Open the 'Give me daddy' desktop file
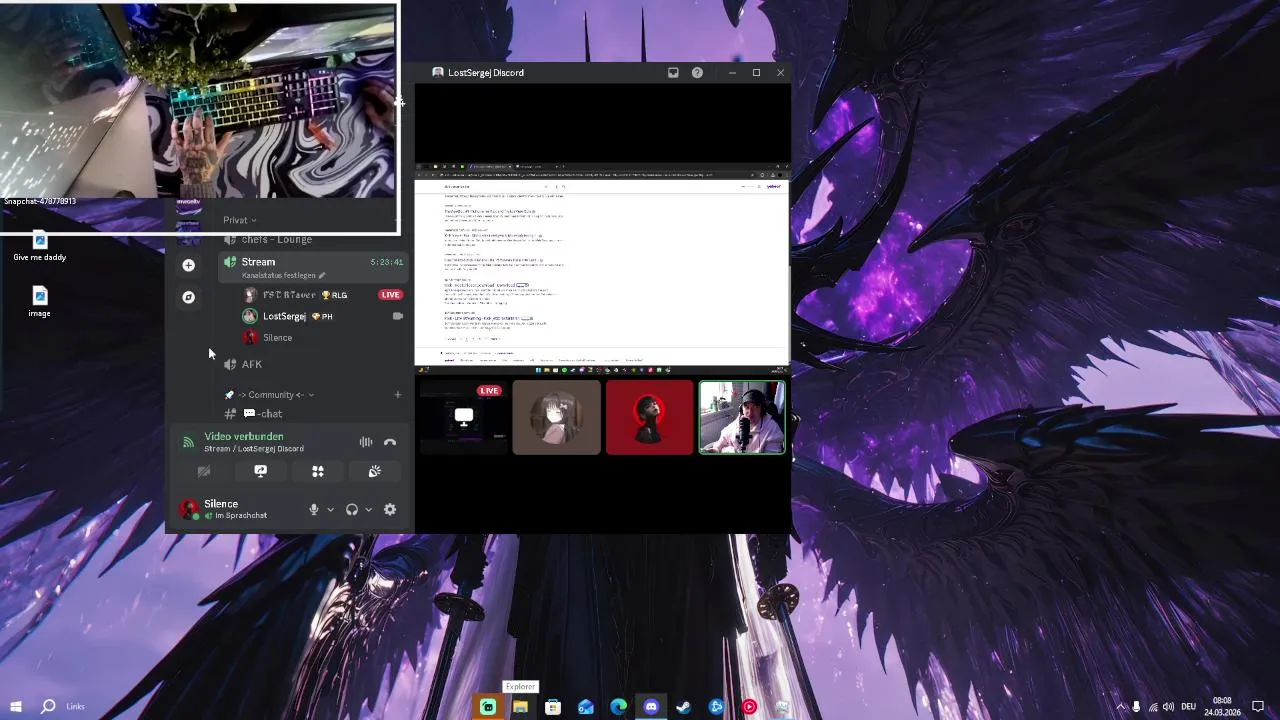The image size is (1280, 720). pyautogui.click(x=40, y=246)
